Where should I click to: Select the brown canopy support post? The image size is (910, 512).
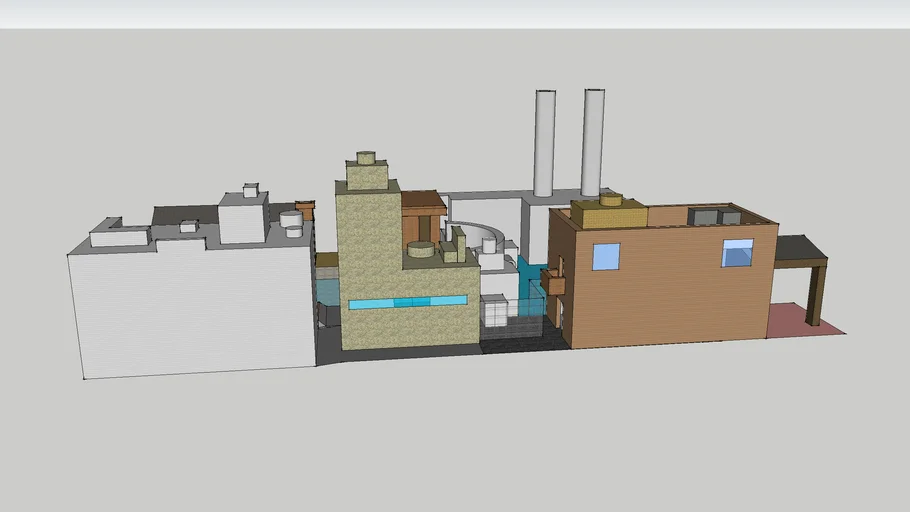(815, 295)
